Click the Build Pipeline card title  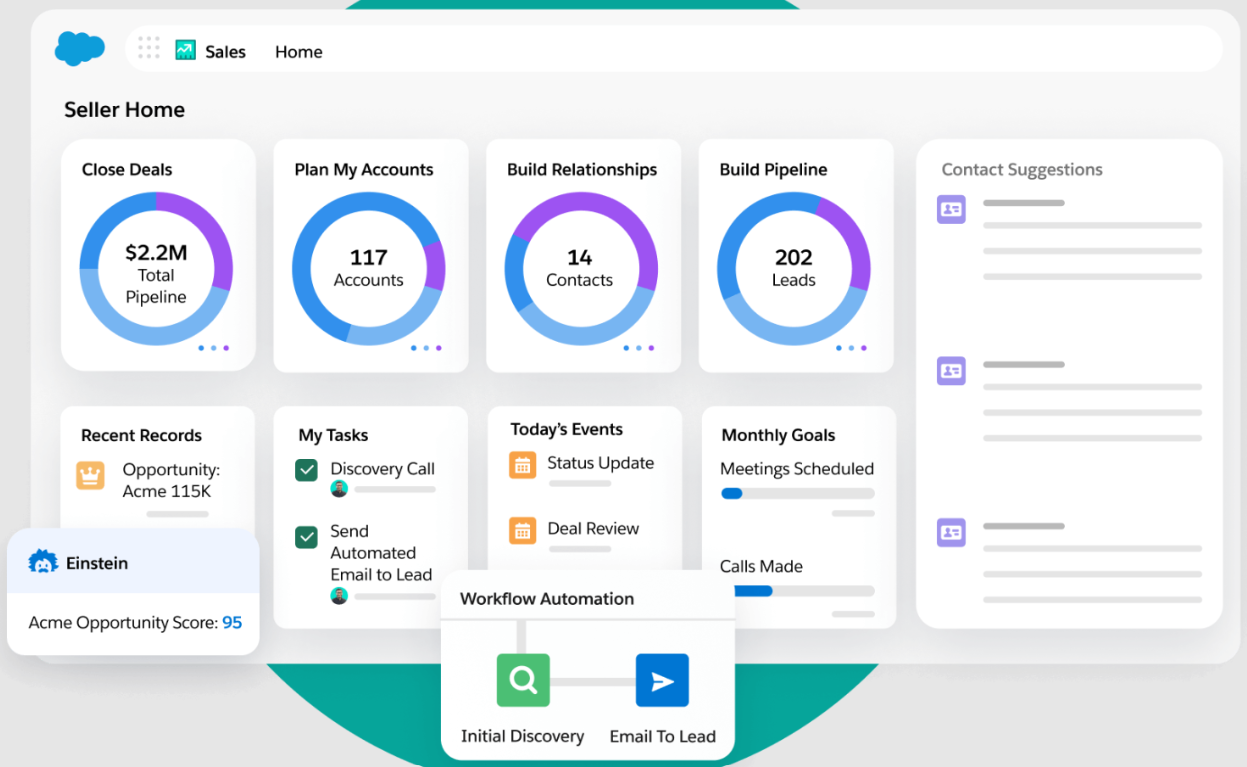(x=774, y=170)
